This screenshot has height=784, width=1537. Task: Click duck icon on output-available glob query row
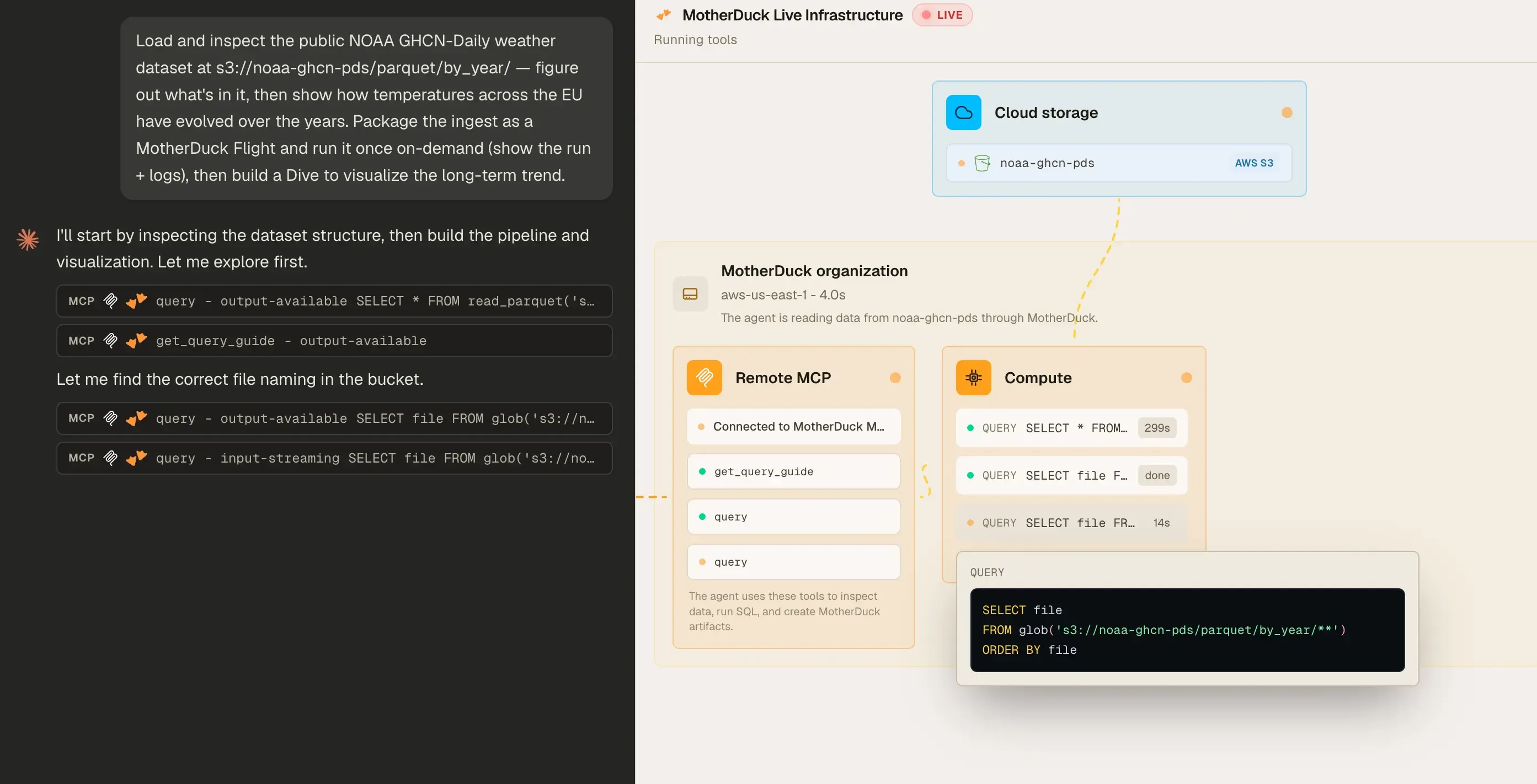click(137, 418)
